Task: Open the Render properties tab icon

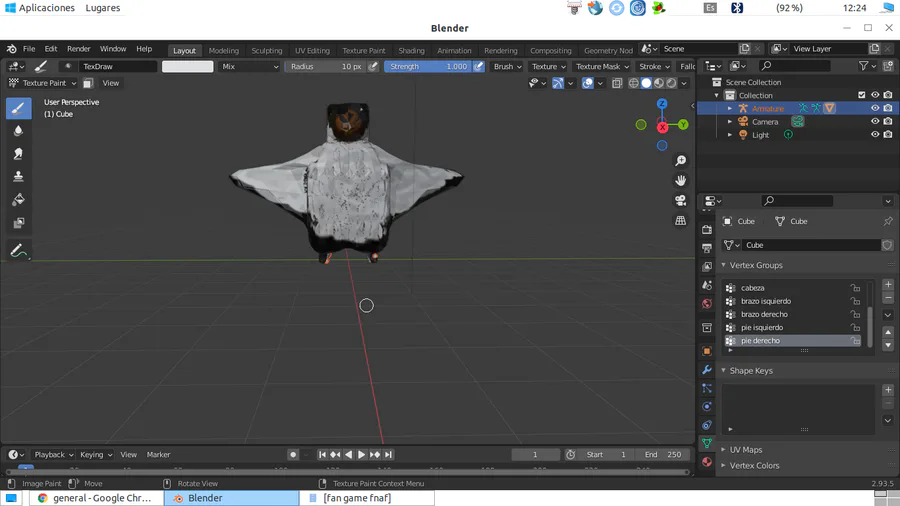Action: click(x=707, y=229)
